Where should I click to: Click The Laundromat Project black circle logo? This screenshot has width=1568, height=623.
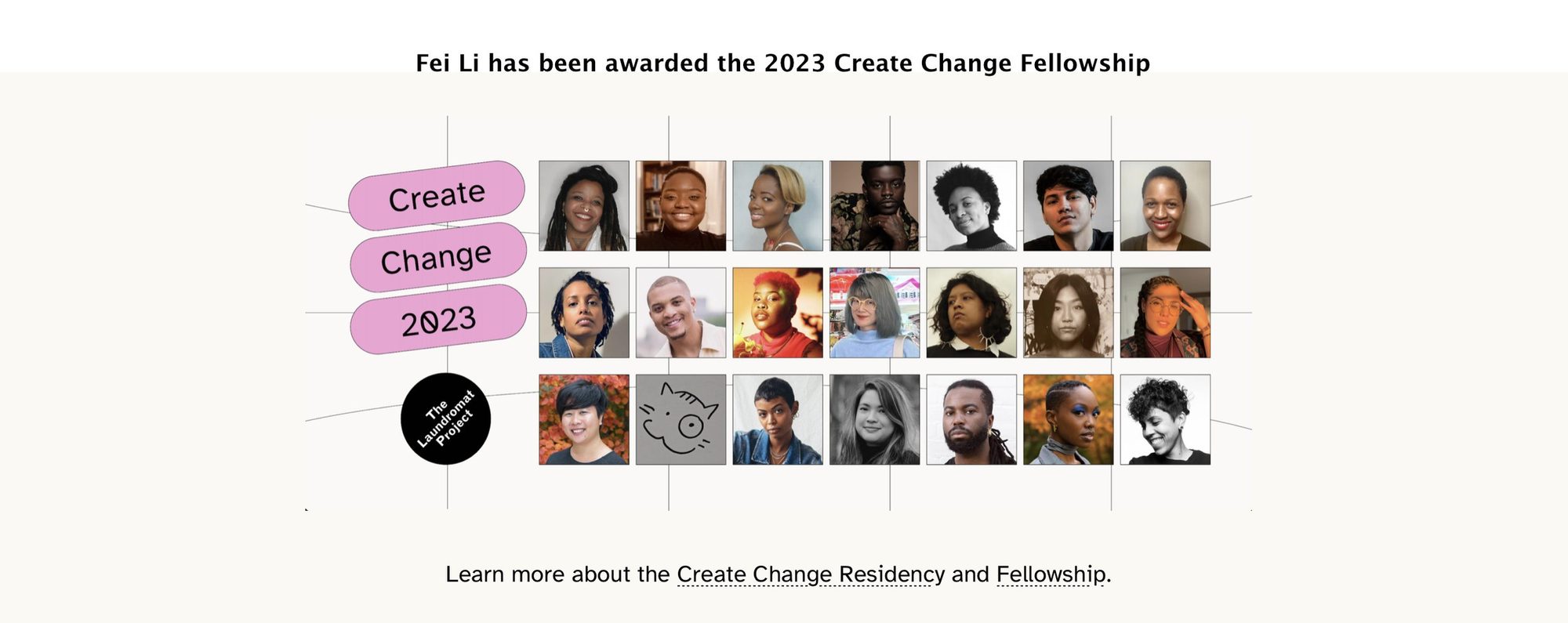445,419
